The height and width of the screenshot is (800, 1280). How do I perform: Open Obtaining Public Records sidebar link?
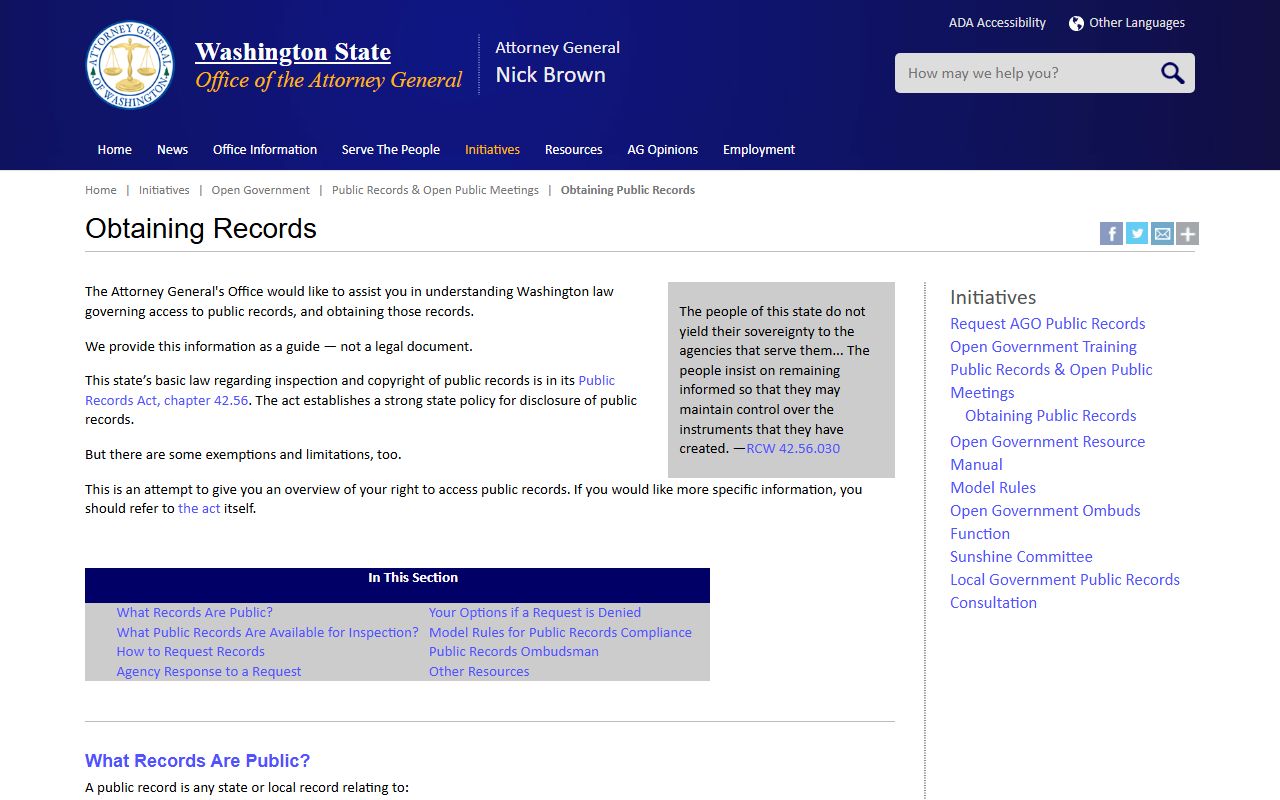1051,415
